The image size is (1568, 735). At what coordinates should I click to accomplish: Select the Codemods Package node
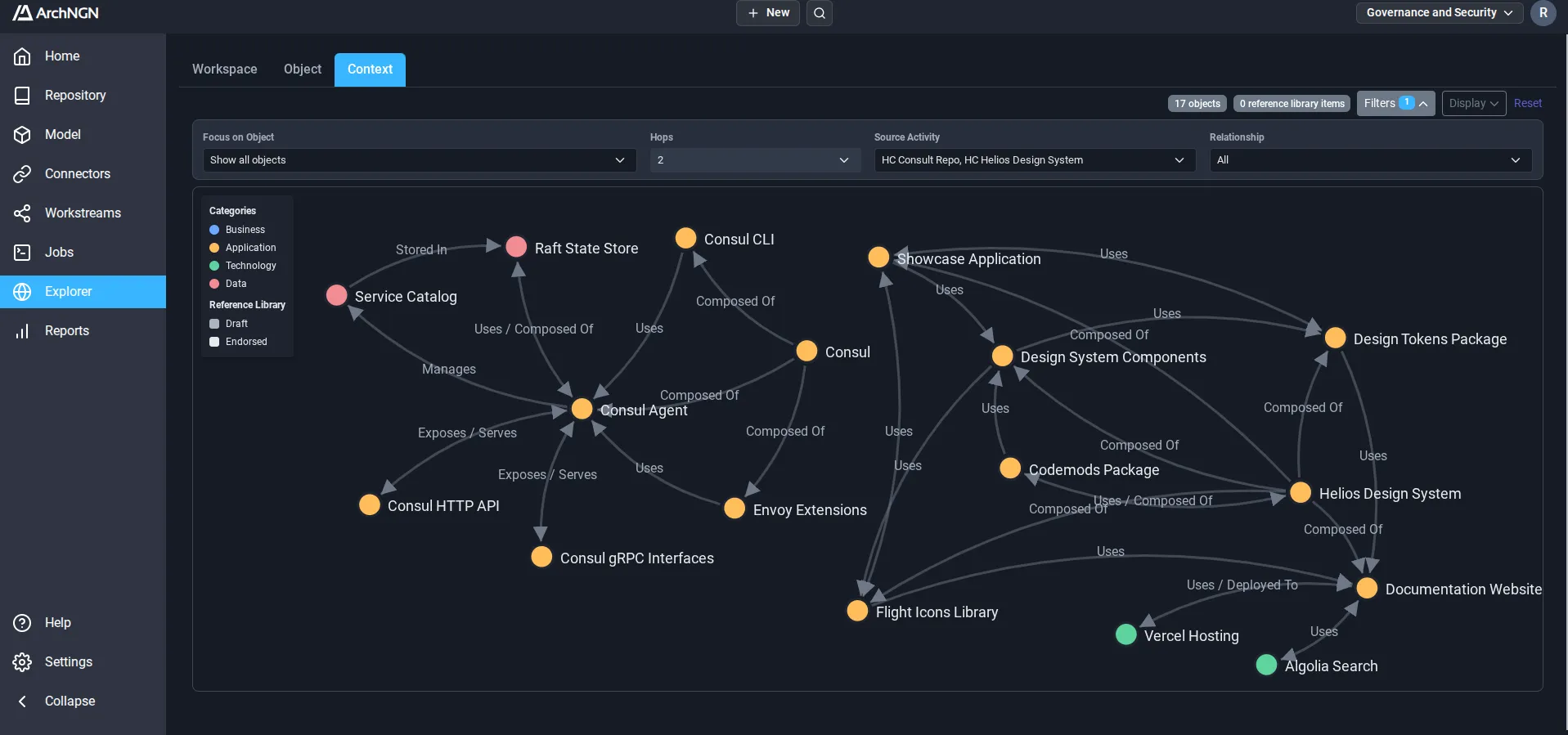click(x=1010, y=468)
